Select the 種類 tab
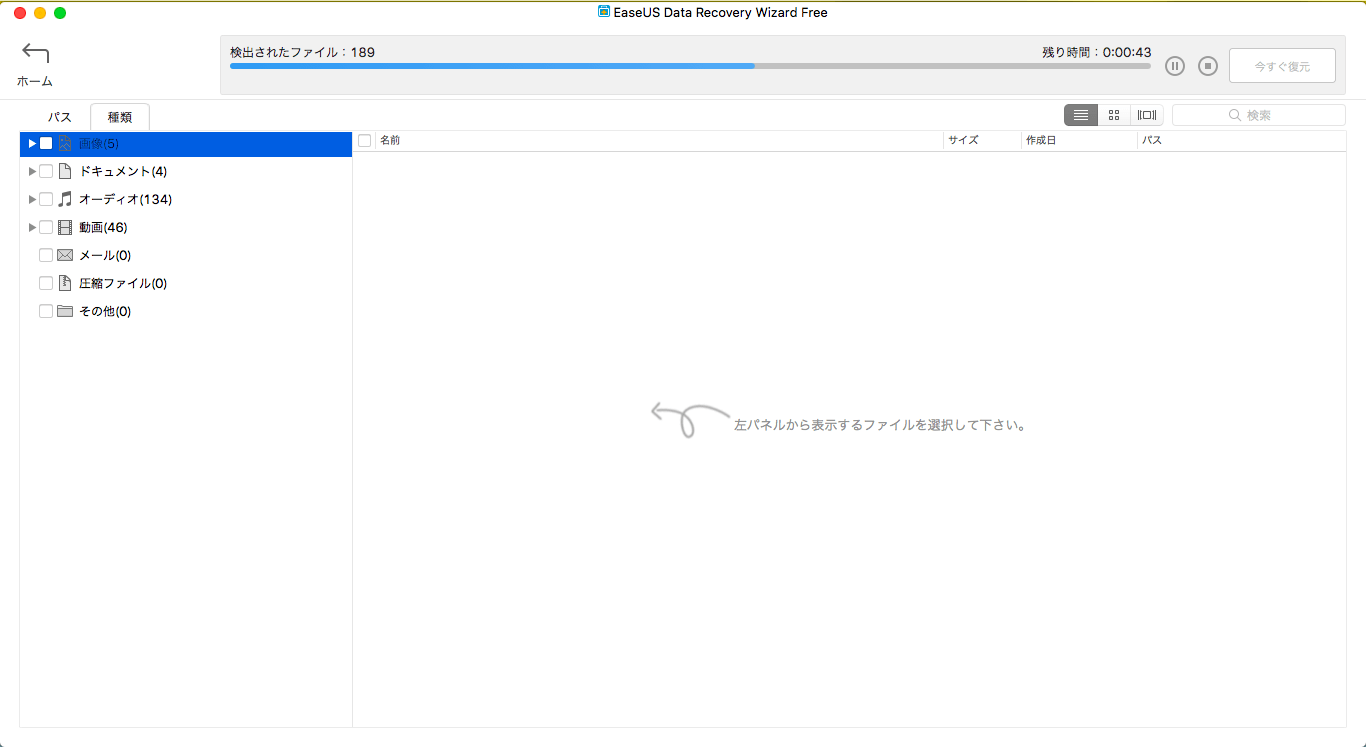Screen dimensions: 1366x747 tap(120, 117)
